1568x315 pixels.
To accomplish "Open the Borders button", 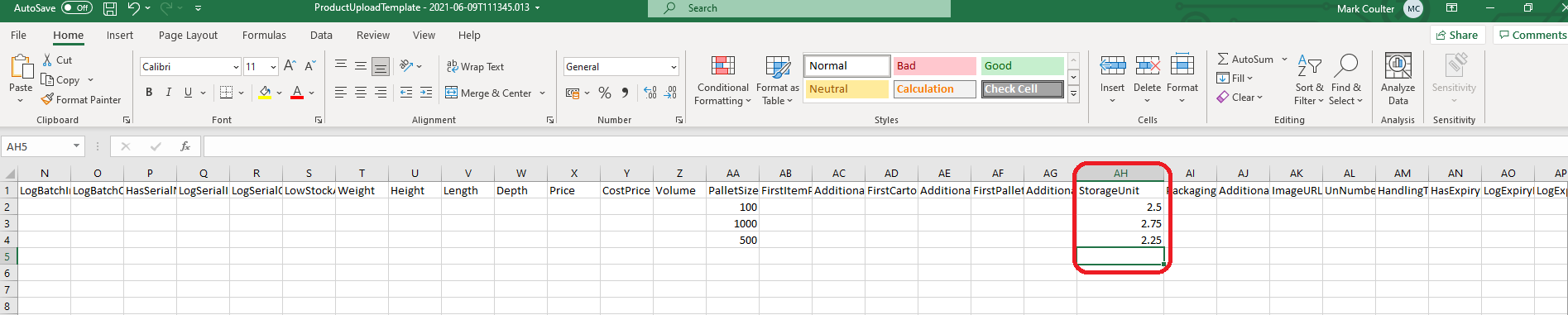I will point(227,93).
